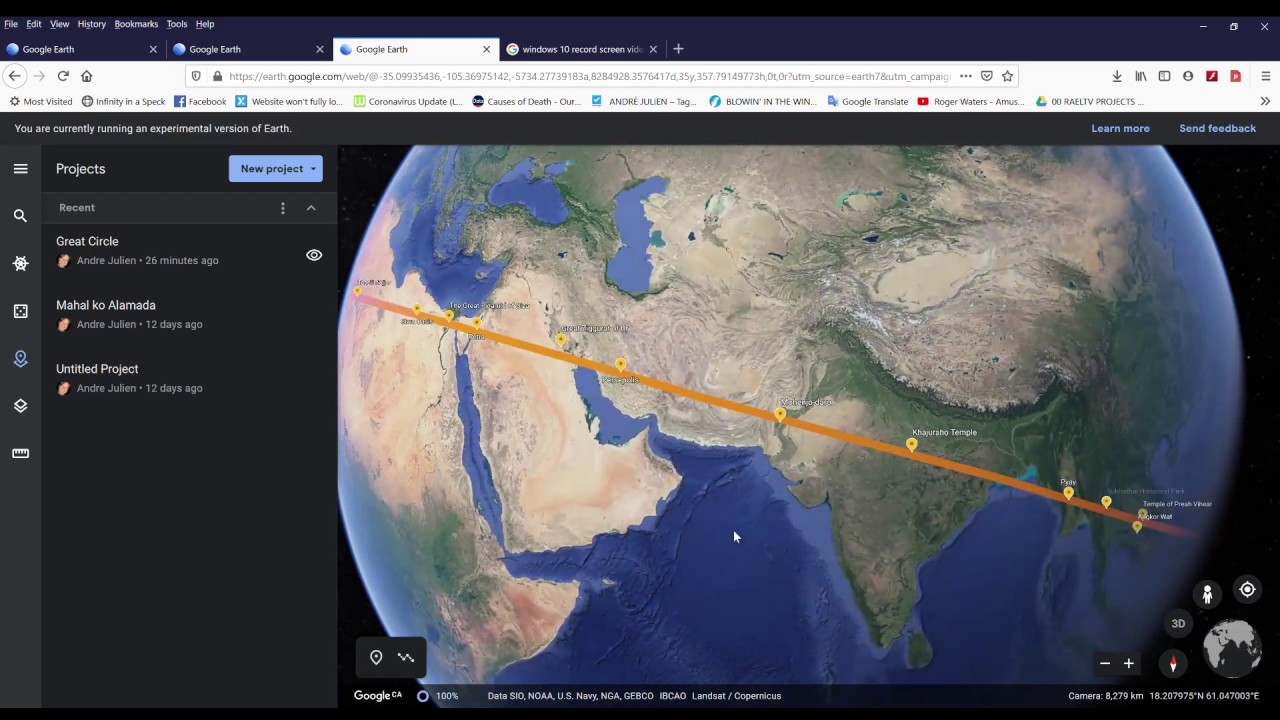Open the Google Earth hamburger menu
The width and height of the screenshot is (1280, 720).
point(20,169)
